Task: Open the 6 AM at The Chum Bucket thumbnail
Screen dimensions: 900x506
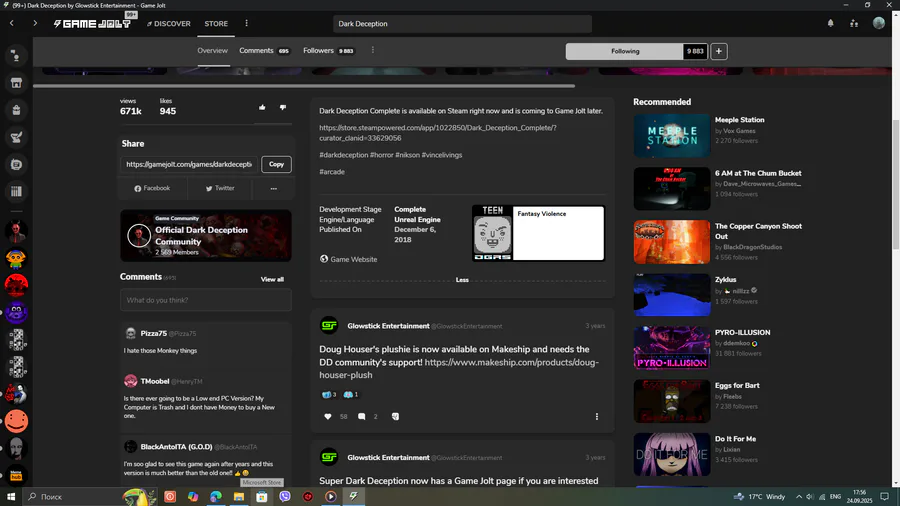Action: coord(672,189)
